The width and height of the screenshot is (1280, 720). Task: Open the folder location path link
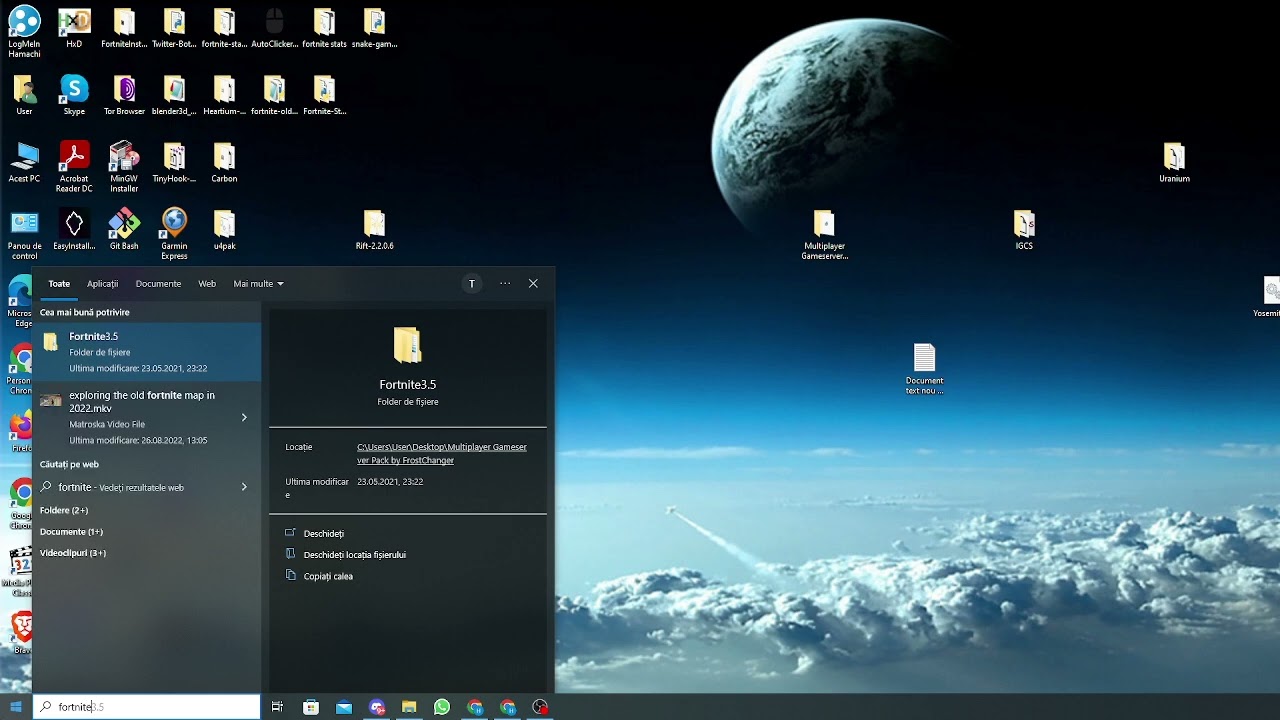click(442, 454)
